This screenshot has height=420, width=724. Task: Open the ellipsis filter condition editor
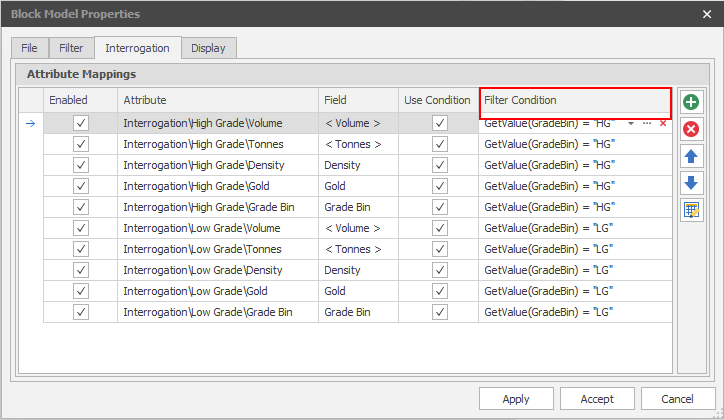point(647,123)
